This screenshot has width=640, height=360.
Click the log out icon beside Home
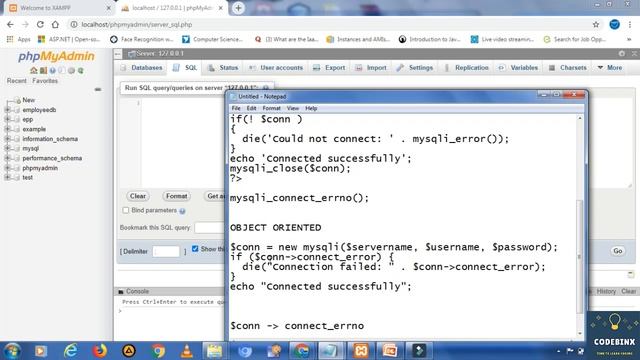43,71
